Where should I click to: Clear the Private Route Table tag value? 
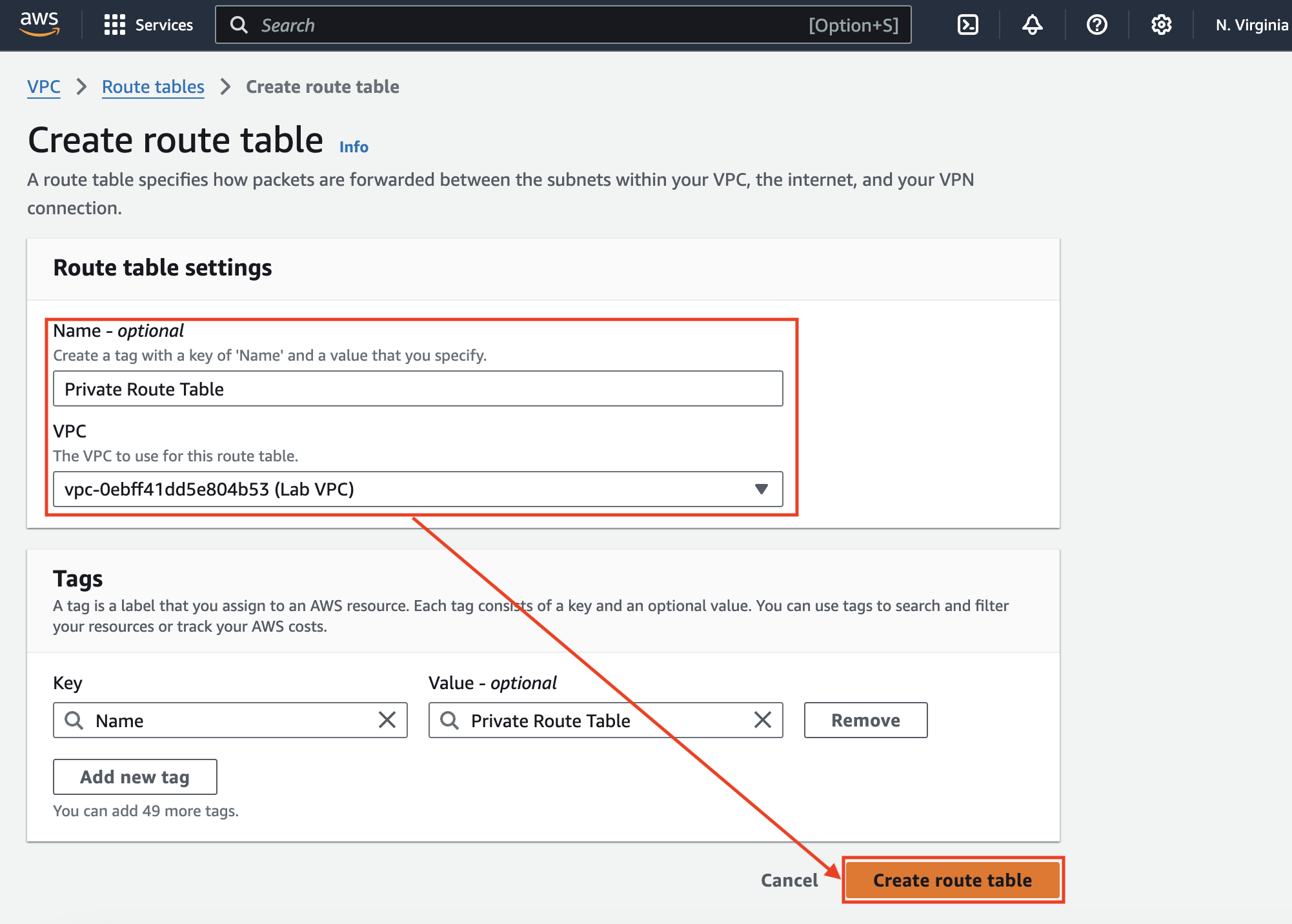(x=763, y=720)
